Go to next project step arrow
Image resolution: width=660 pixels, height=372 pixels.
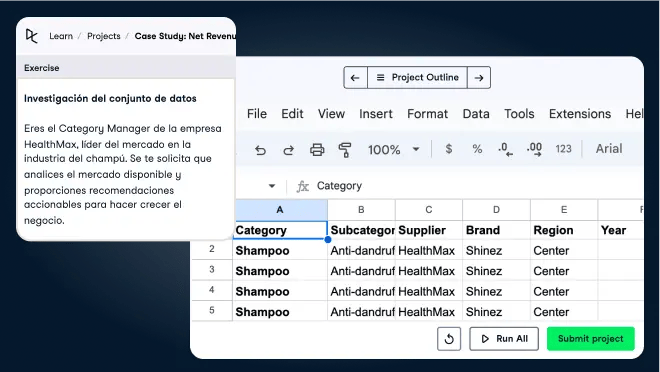click(479, 78)
